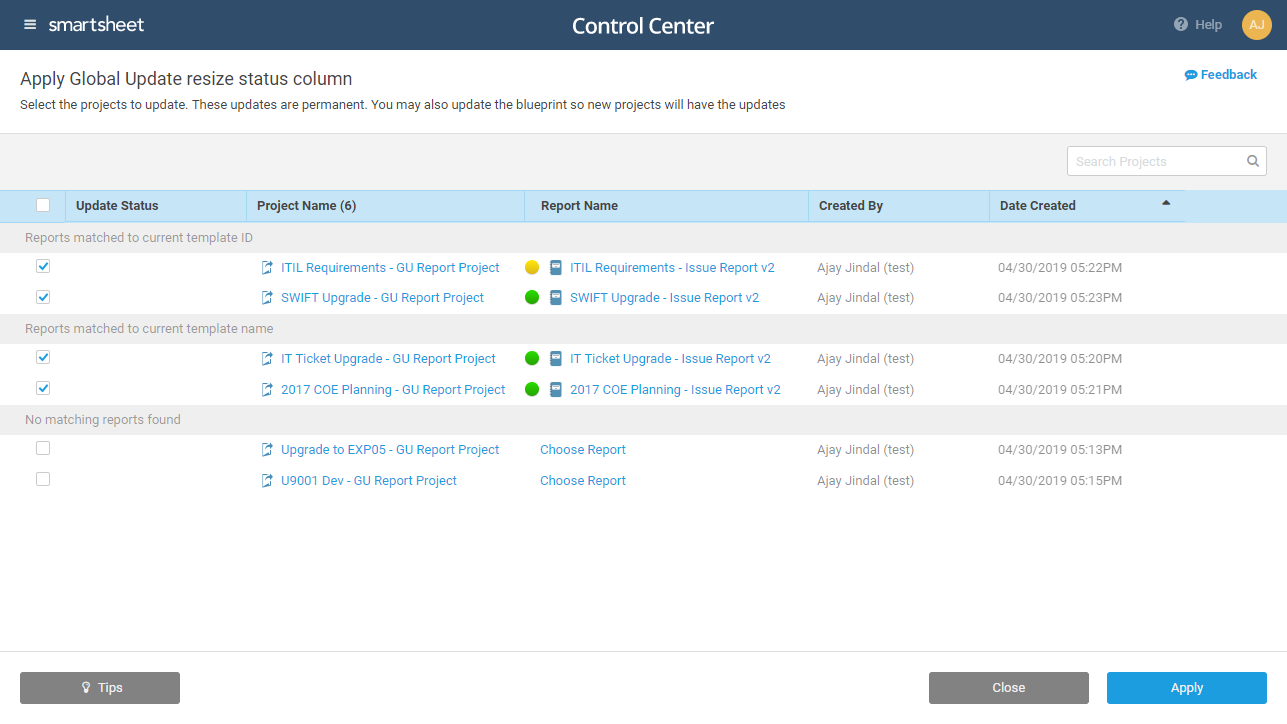This screenshot has width=1287, height=724.
Task: Click green status dot for 2017 COE Planning report
Action: [532, 389]
